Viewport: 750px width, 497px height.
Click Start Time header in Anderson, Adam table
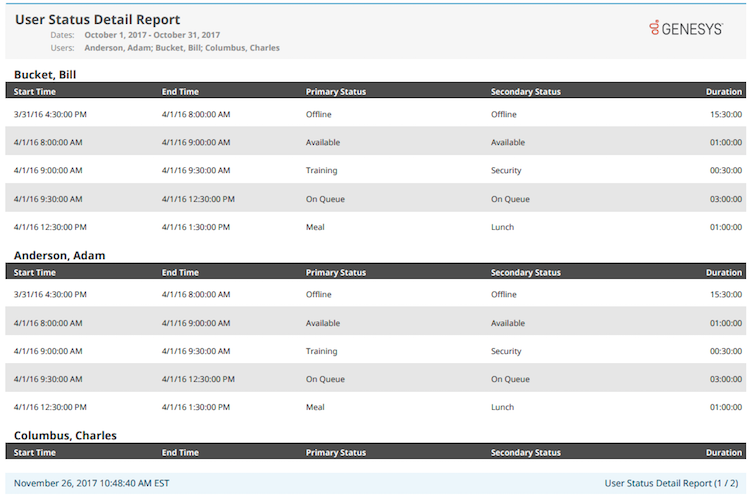pyautogui.click(x=34, y=272)
